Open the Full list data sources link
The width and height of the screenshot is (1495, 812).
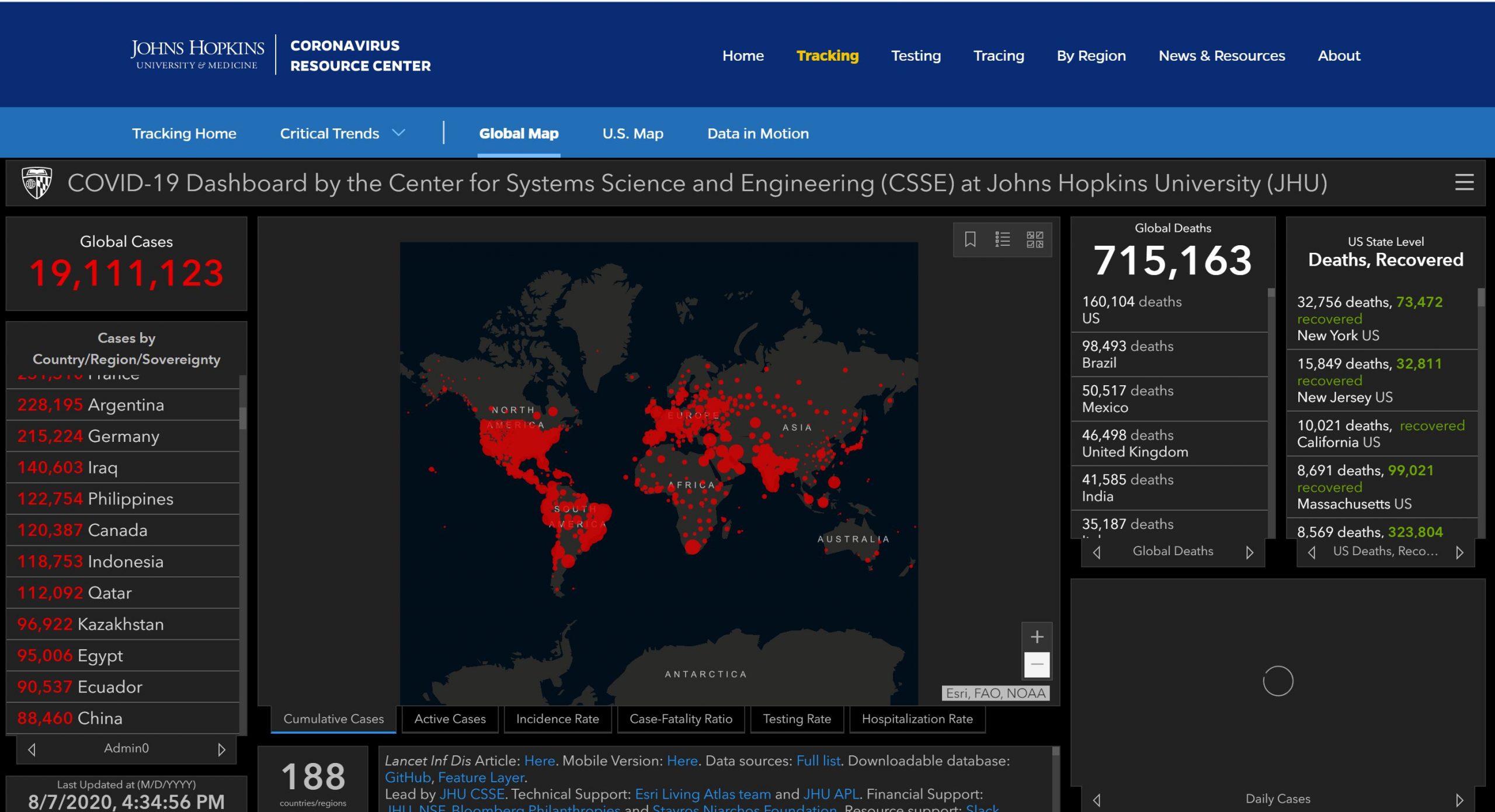(818, 761)
